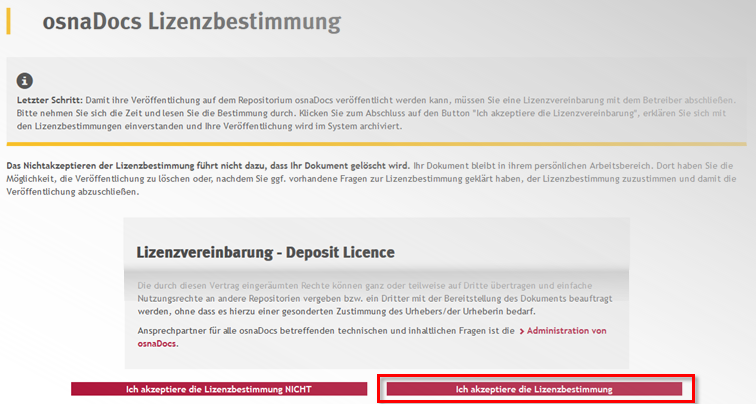Click the paragraph starting 'Die durch diesen Vertrag'

375,298
